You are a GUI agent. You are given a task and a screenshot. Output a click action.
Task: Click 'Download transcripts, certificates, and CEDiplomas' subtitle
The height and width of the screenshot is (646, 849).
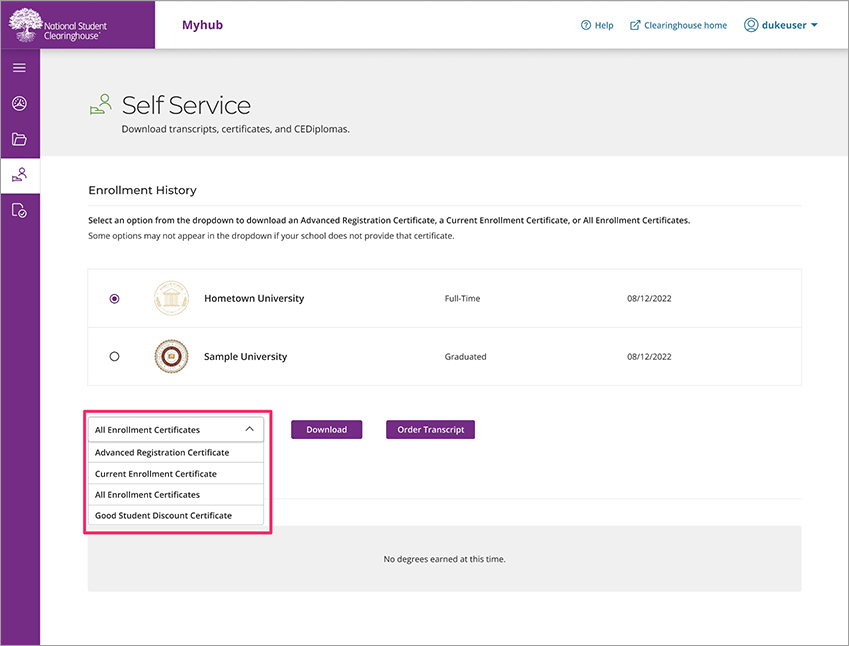(236, 129)
